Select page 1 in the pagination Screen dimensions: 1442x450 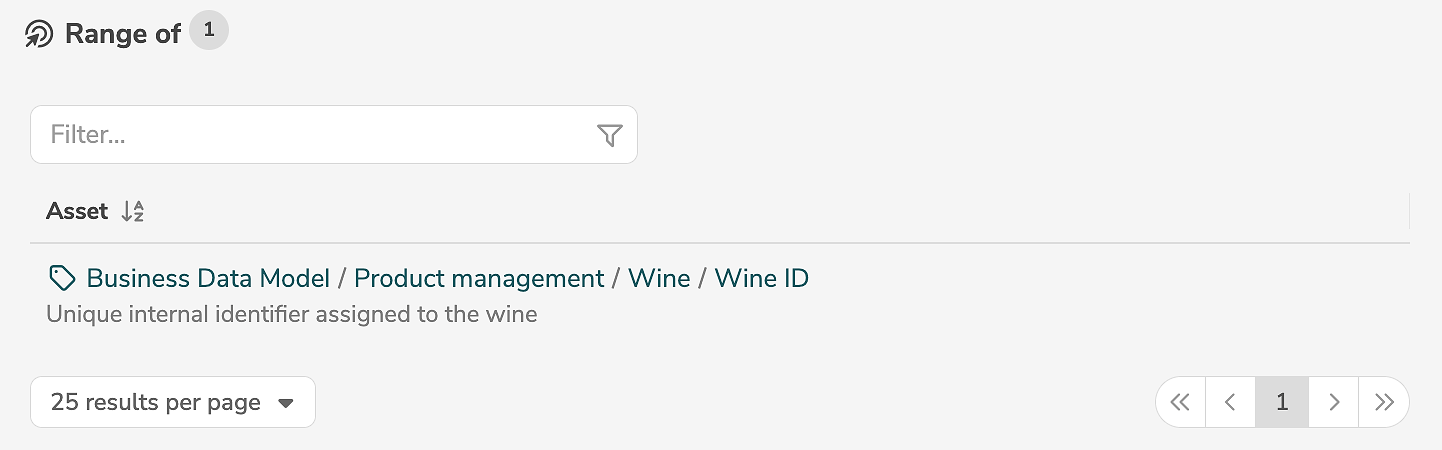[1282, 403]
